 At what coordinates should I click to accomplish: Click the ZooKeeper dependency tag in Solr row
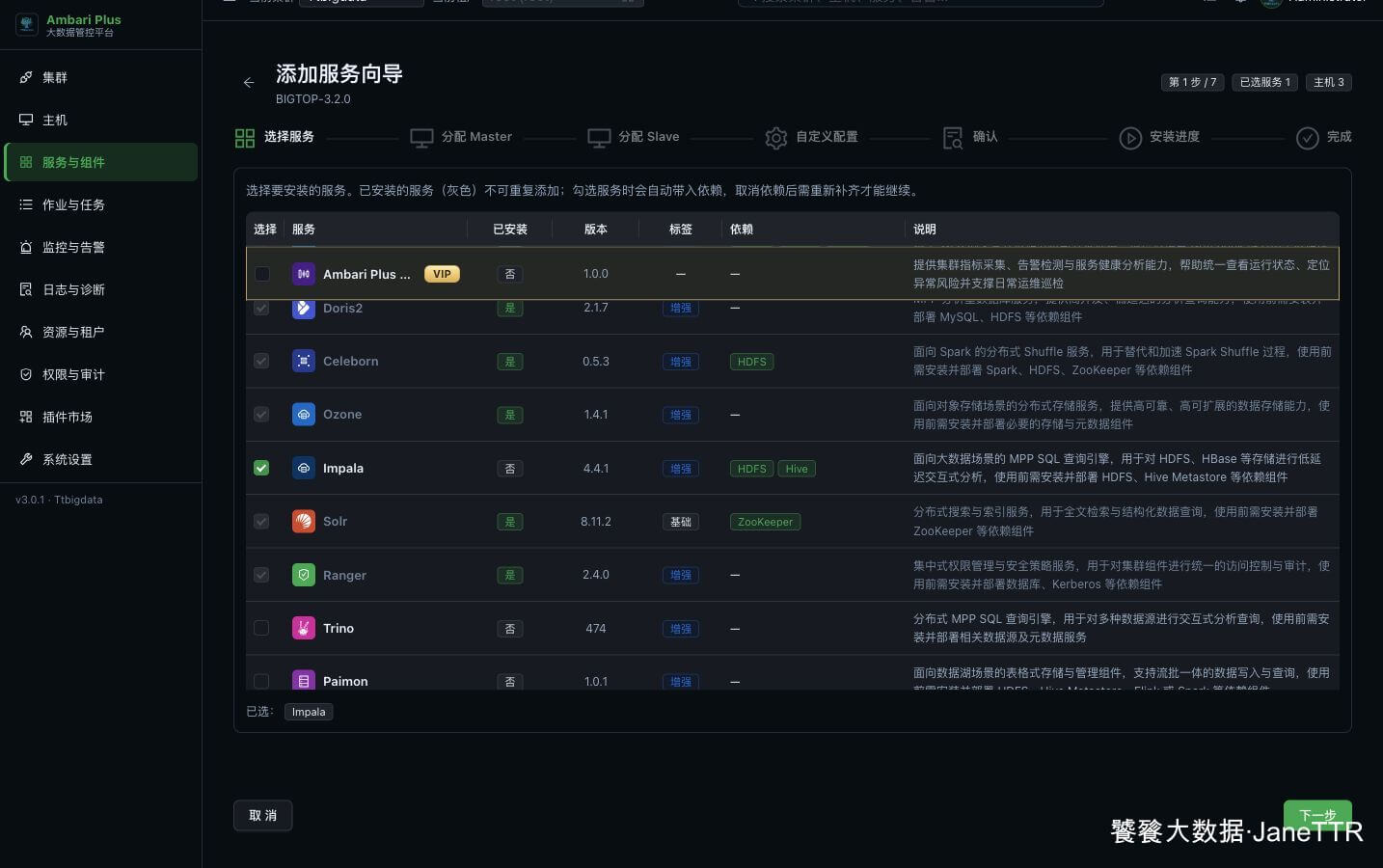pos(765,522)
